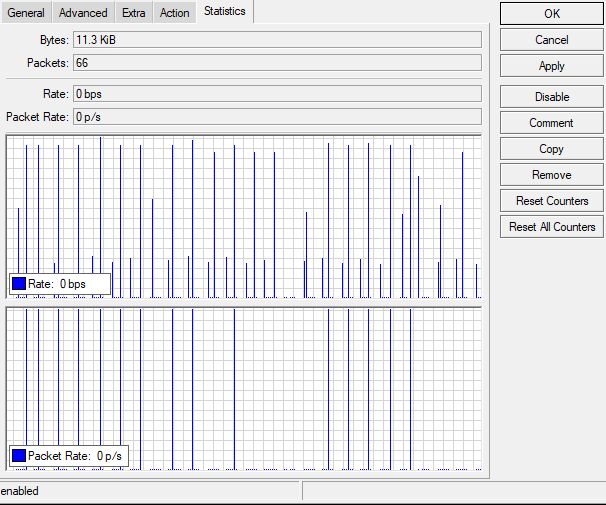Add a Comment to the rule

coord(552,123)
